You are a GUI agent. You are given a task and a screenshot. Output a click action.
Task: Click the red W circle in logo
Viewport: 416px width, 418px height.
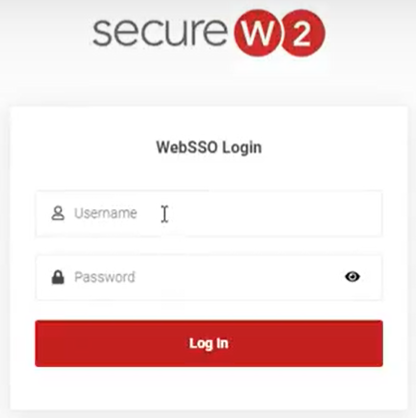(259, 33)
